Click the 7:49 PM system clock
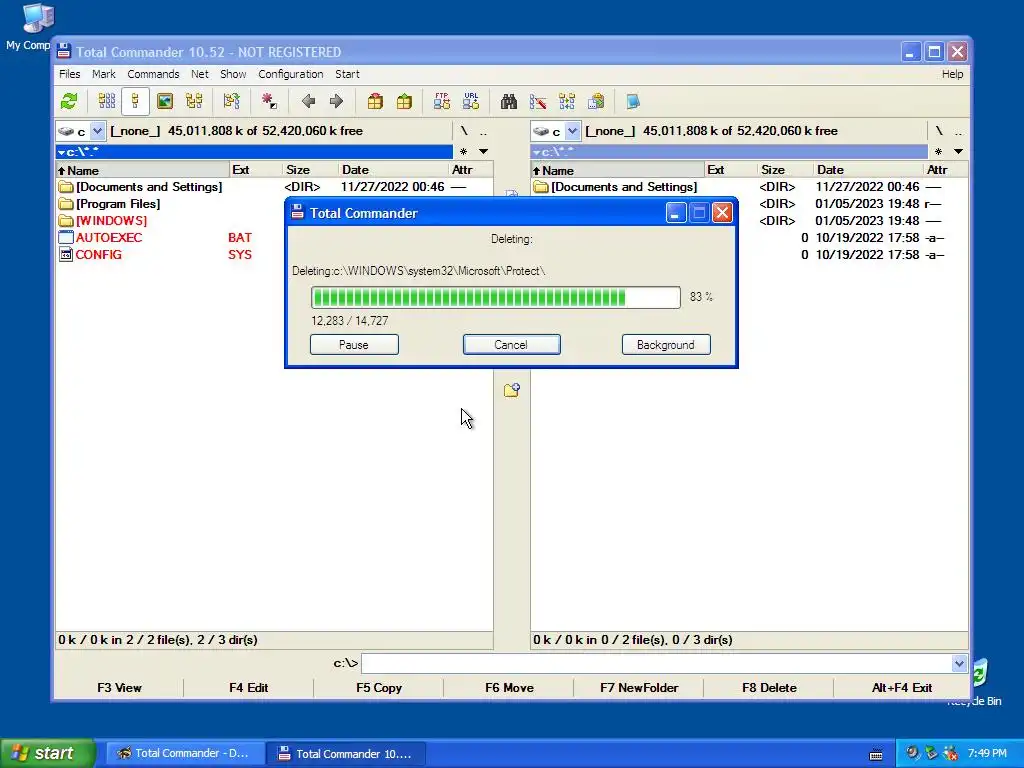This screenshot has width=1024, height=768. tap(987, 753)
